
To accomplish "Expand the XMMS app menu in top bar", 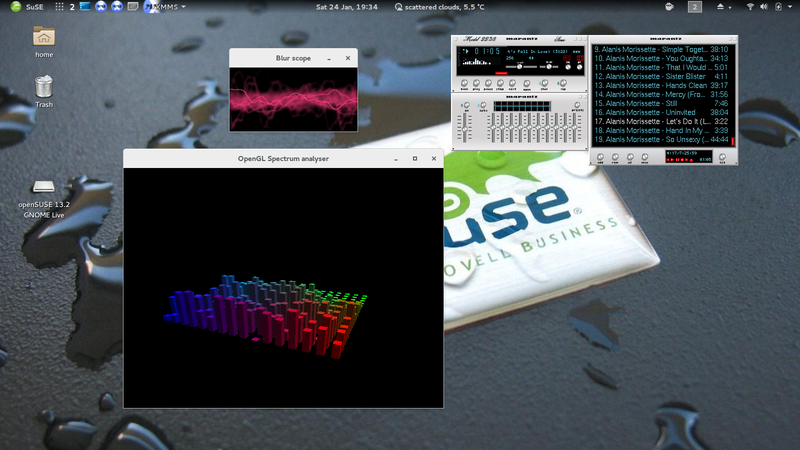I will (x=165, y=7).
